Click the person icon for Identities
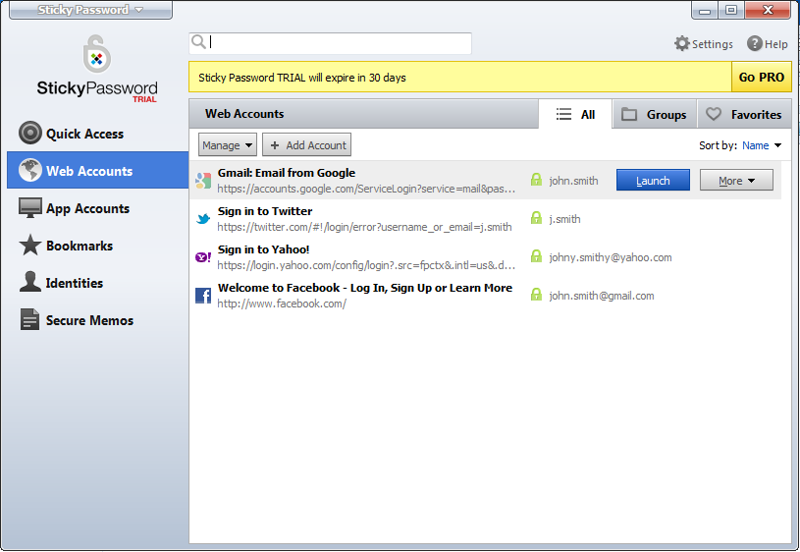This screenshot has width=800, height=552. click(30, 282)
